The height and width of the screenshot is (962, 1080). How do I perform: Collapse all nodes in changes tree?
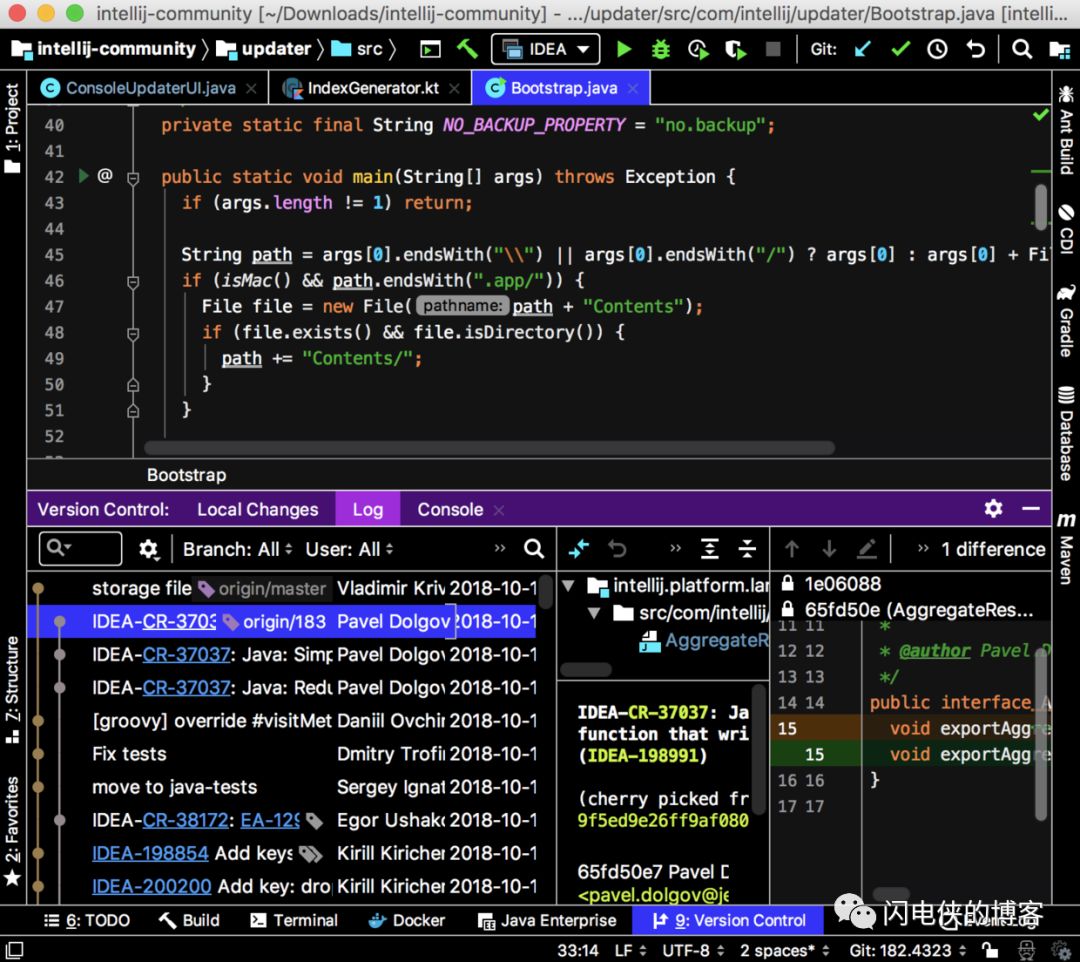point(747,549)
